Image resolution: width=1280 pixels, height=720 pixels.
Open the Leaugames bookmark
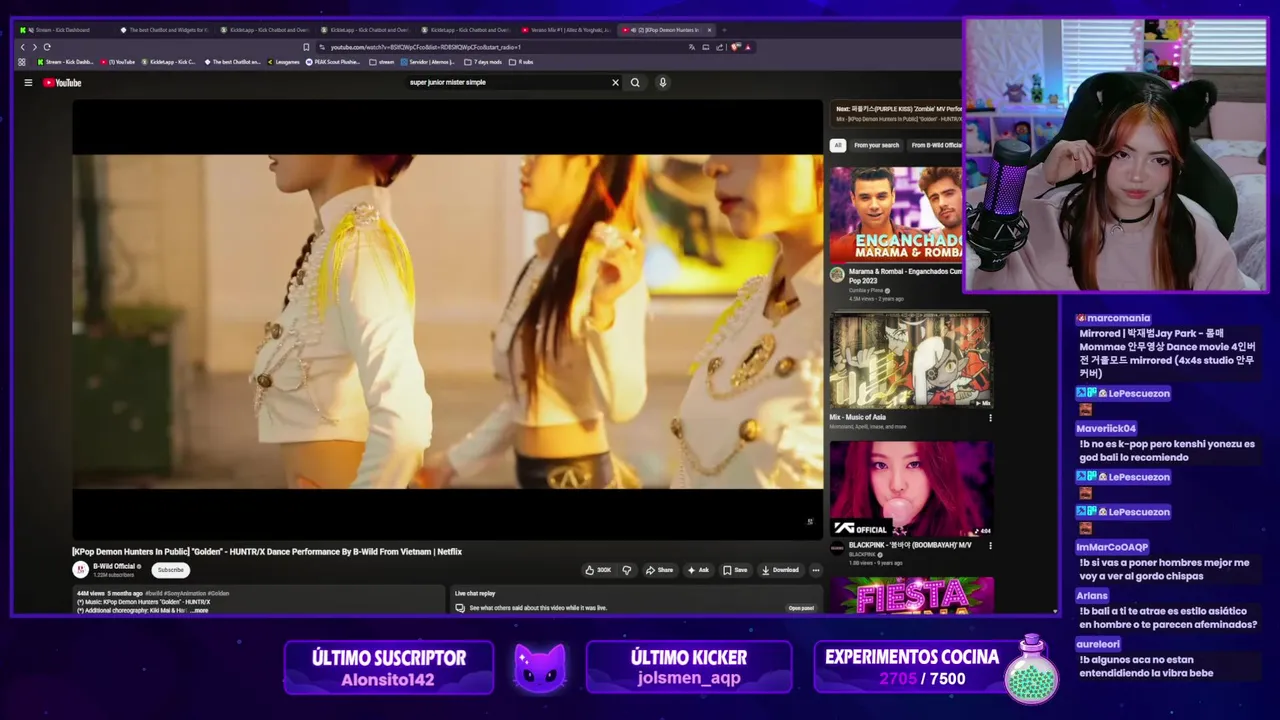283,62
